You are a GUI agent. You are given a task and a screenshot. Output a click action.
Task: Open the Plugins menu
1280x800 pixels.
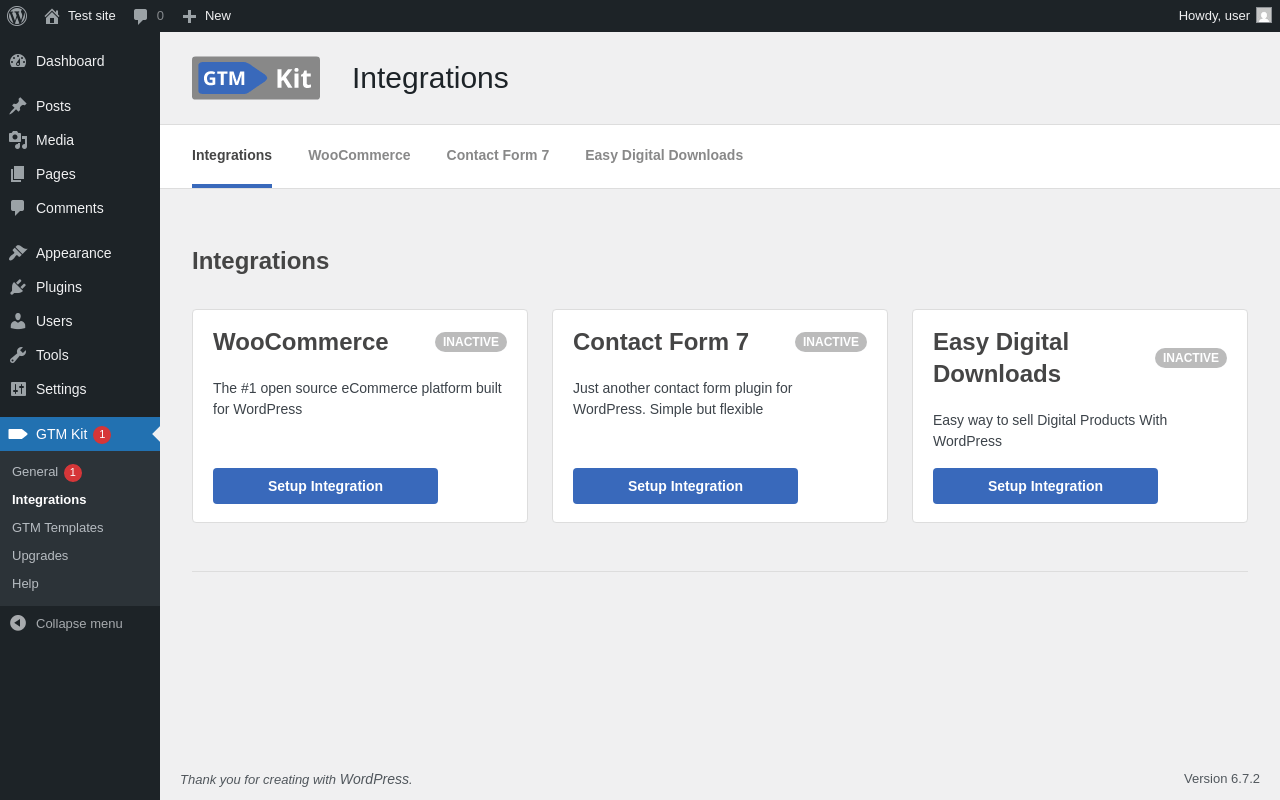(80, 287)
